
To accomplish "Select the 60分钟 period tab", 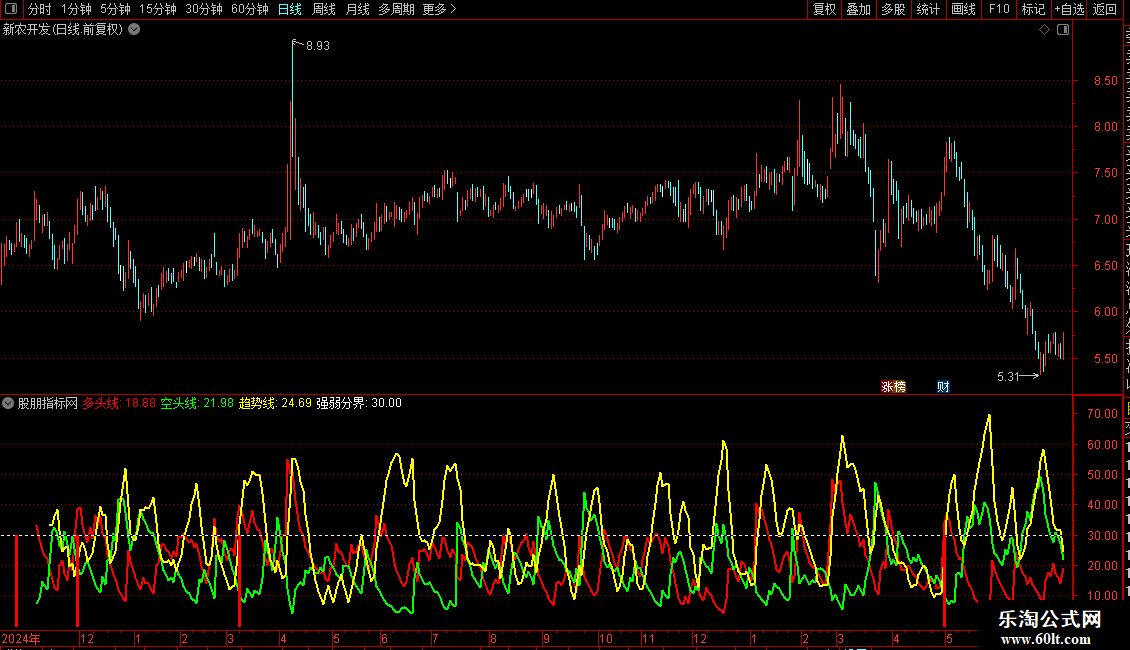I will point(249,9).
